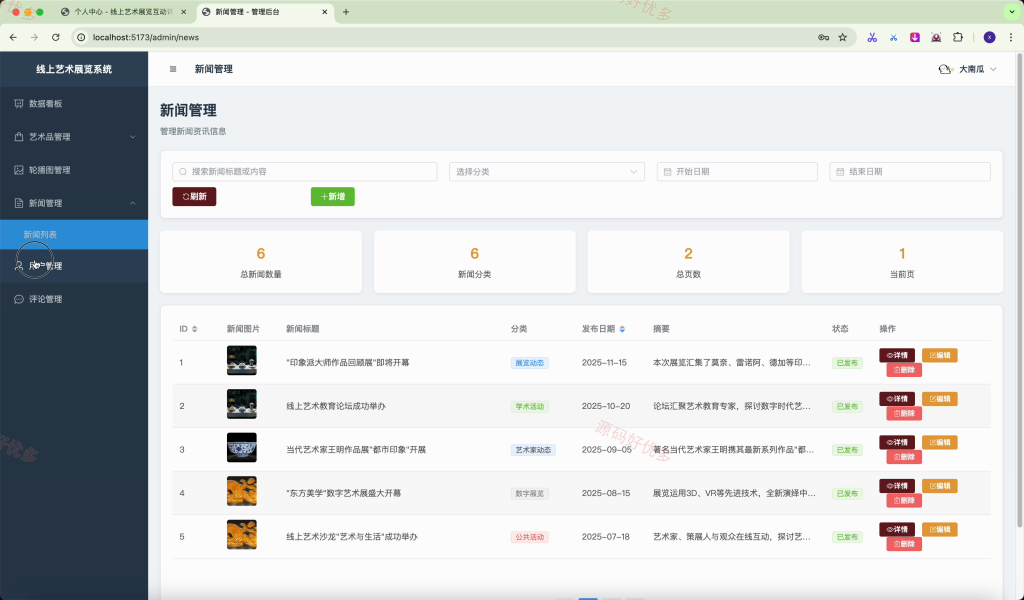
Task: Pick a date in 开始日期 field
Action: (x=737, y=172)
